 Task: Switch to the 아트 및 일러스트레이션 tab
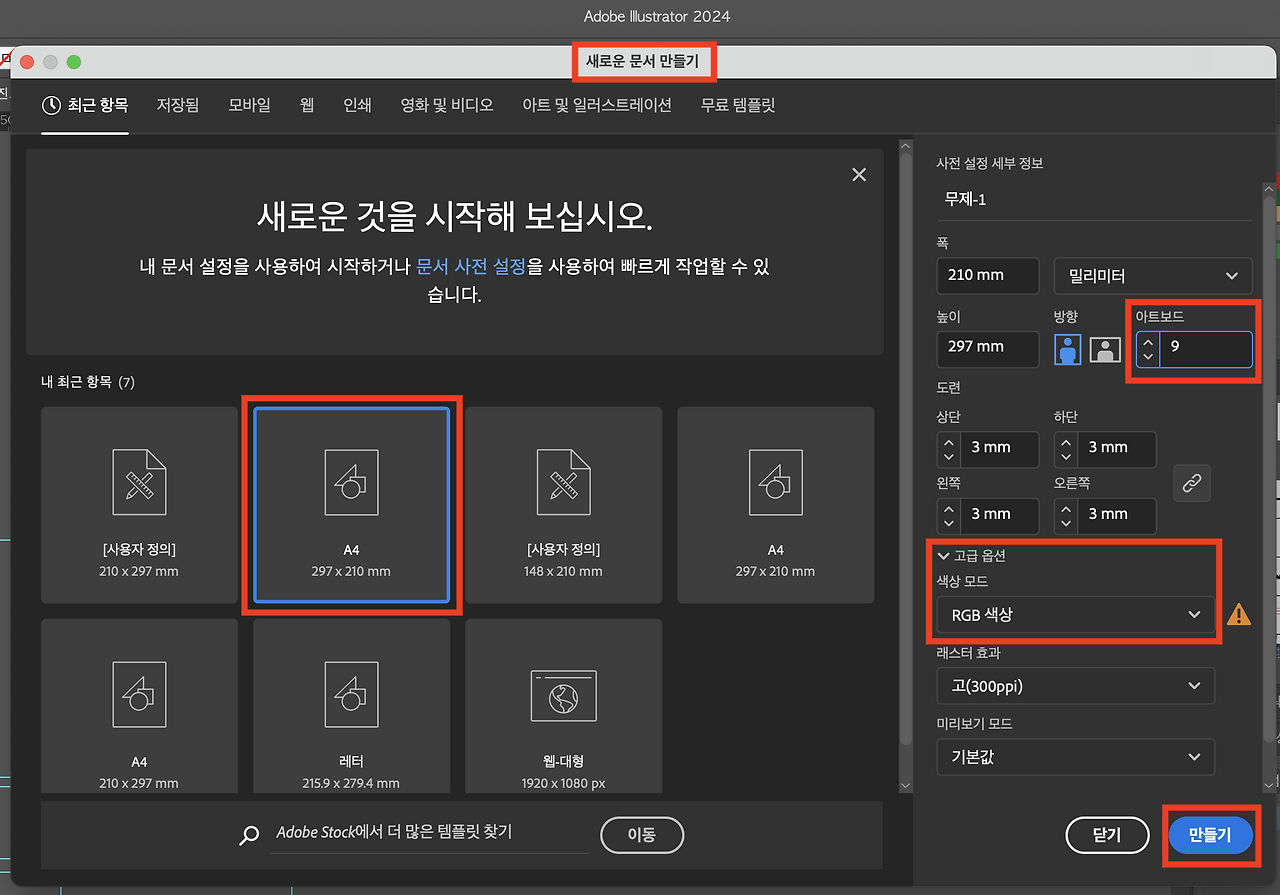coord(597,105)
